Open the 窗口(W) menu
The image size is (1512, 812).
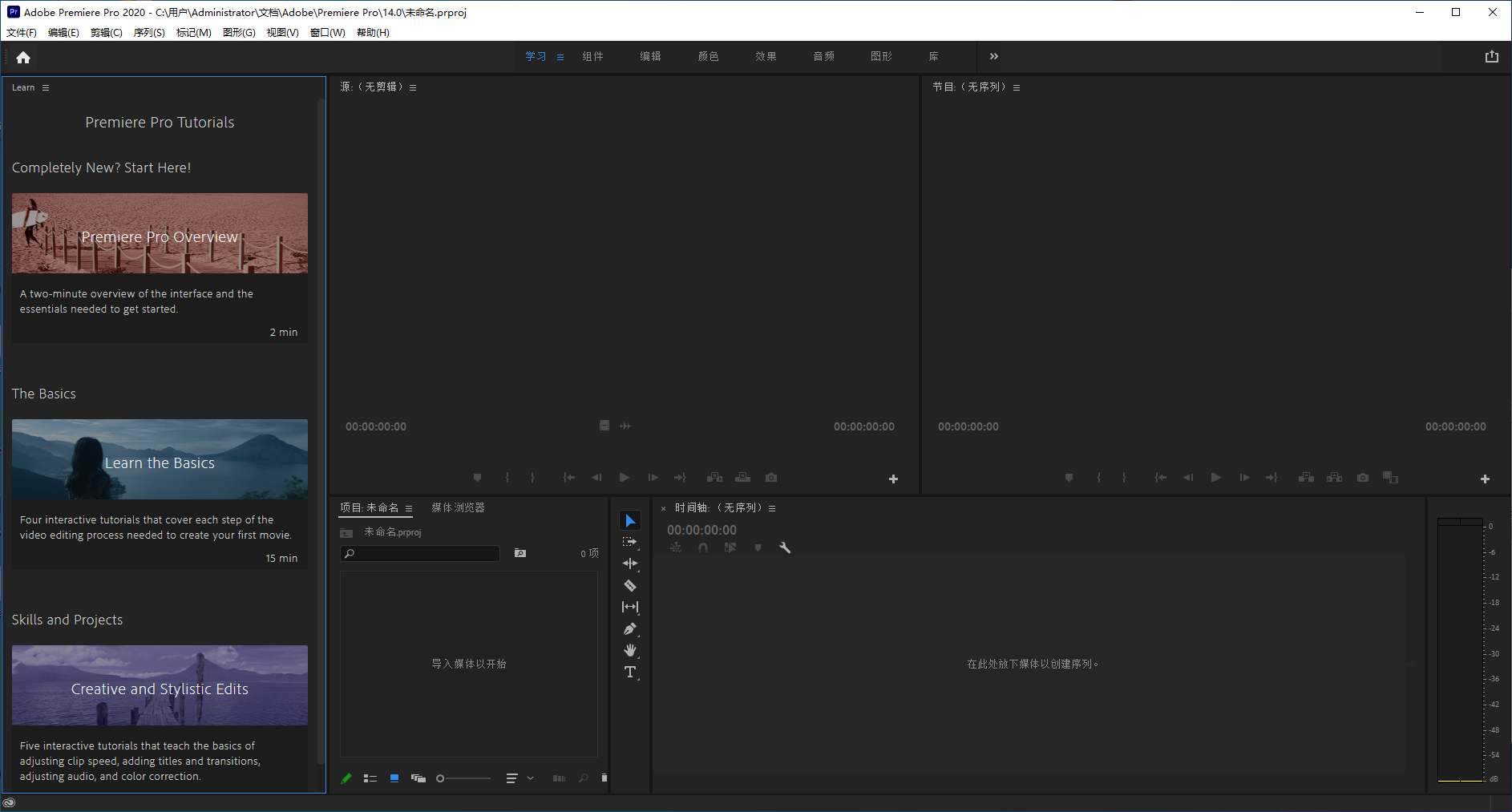326,32
